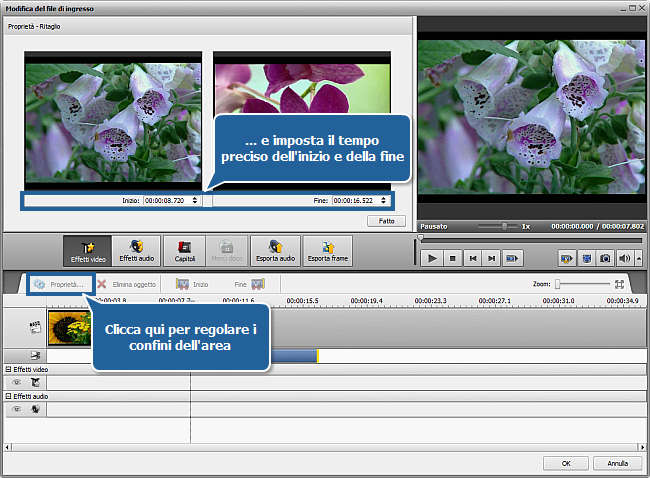Stop the preview playback
650x478 pixels.
453,258
